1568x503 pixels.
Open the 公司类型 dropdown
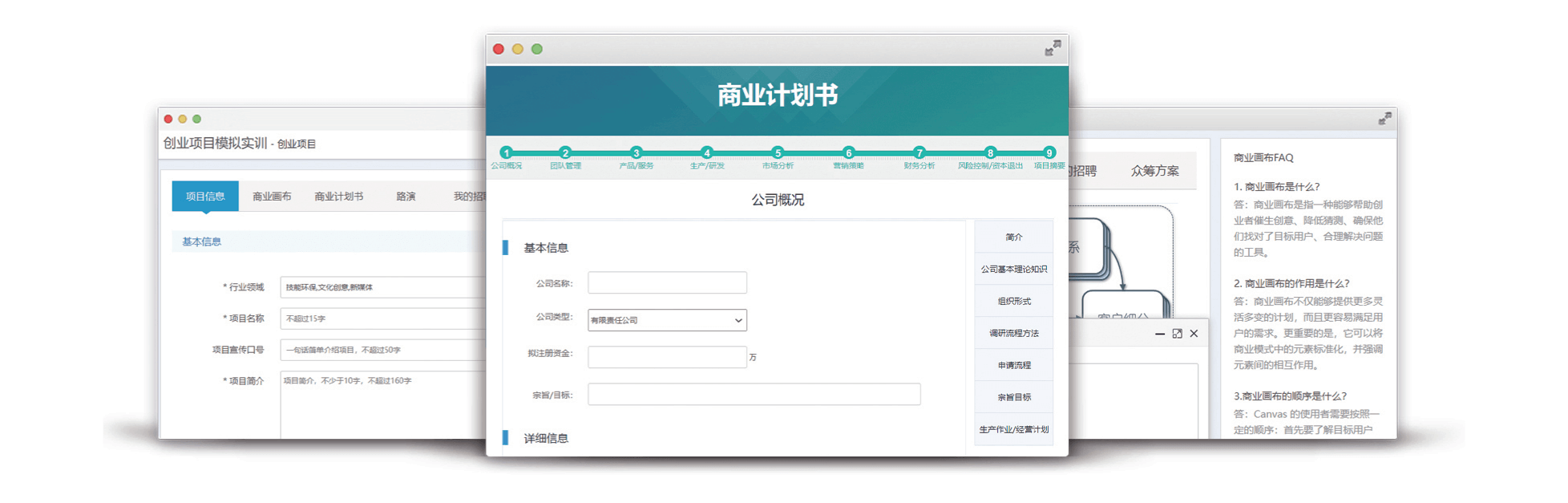(667, 320)
